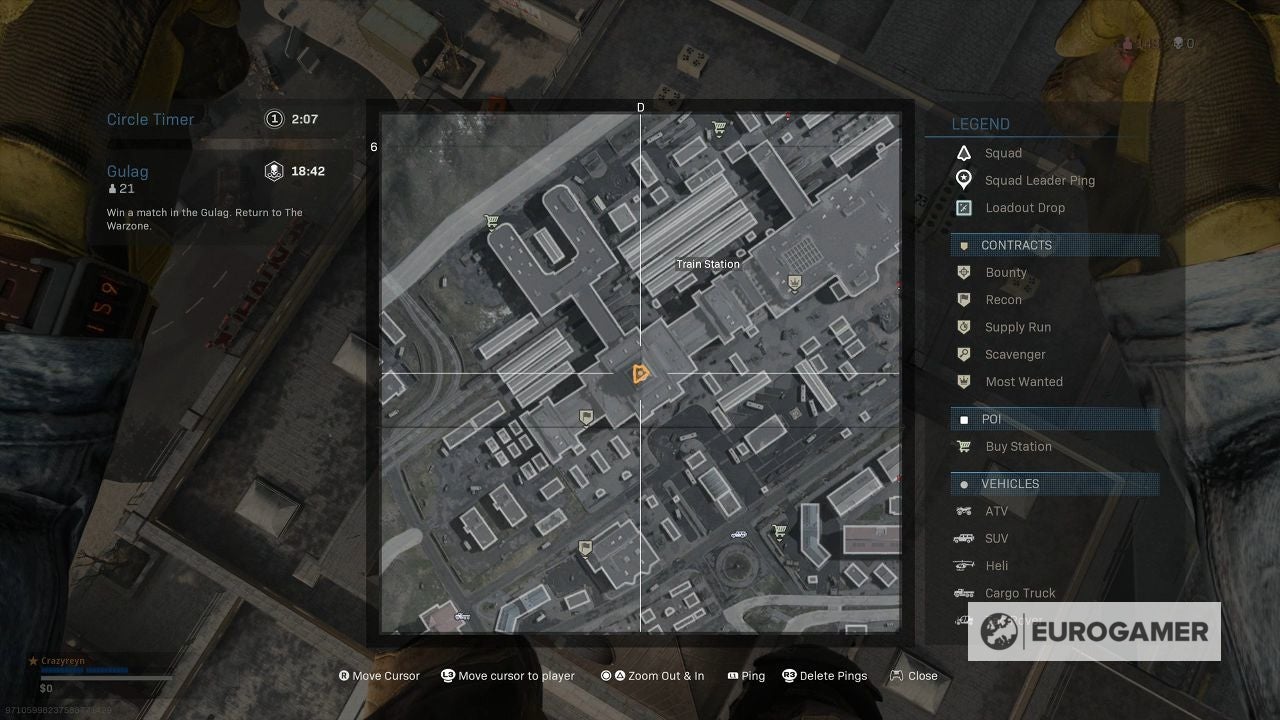This screenshot has height=720, width=1280.
Task: Click the Move Cursor control hint
Action: (379, 676)
